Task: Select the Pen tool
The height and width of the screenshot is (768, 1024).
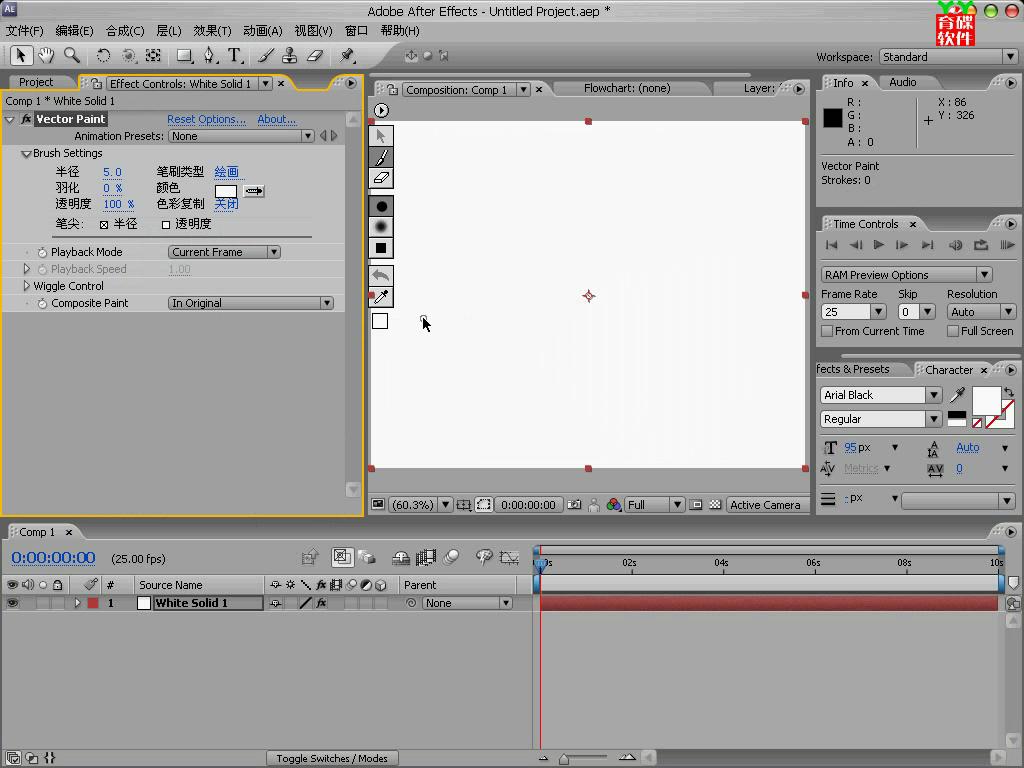Action: coord(209,56)
